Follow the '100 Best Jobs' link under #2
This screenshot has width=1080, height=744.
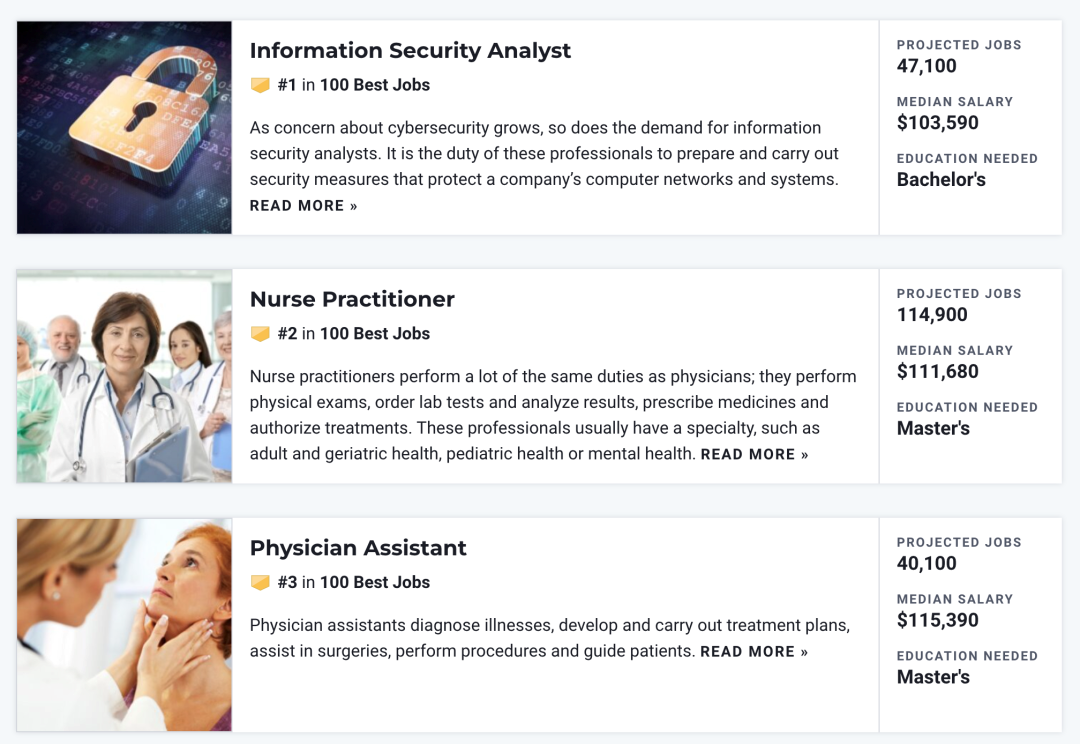375,333
